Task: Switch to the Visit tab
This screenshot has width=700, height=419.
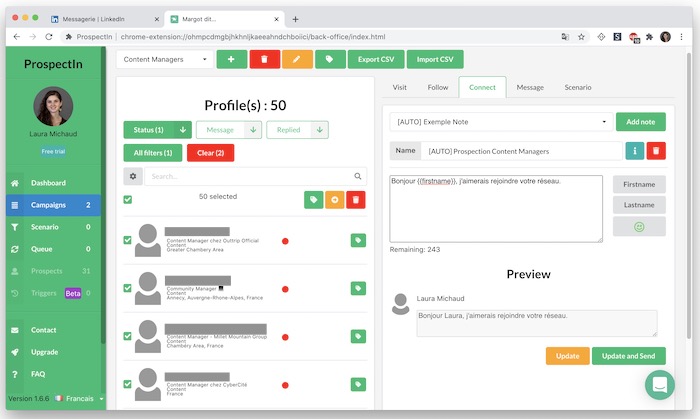Action: 400,87
